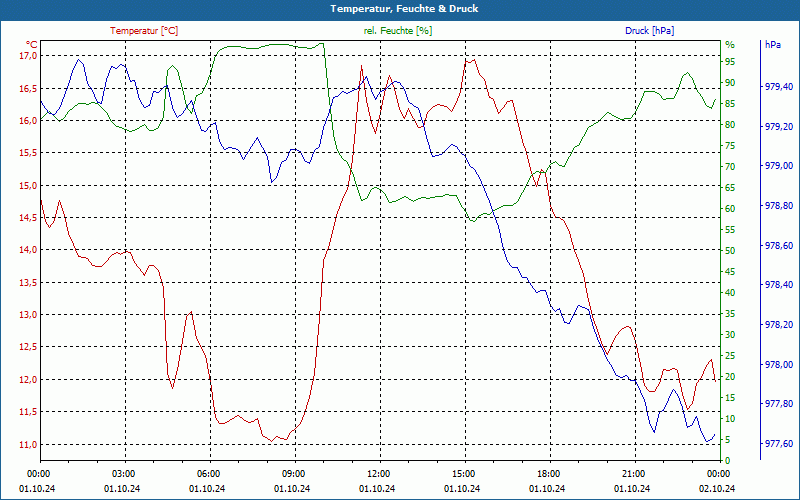800x500 pixels.
Task: Click the blue "Druck [hPa]" legend label
Action: pyautogui.click(x=649, y=31)
